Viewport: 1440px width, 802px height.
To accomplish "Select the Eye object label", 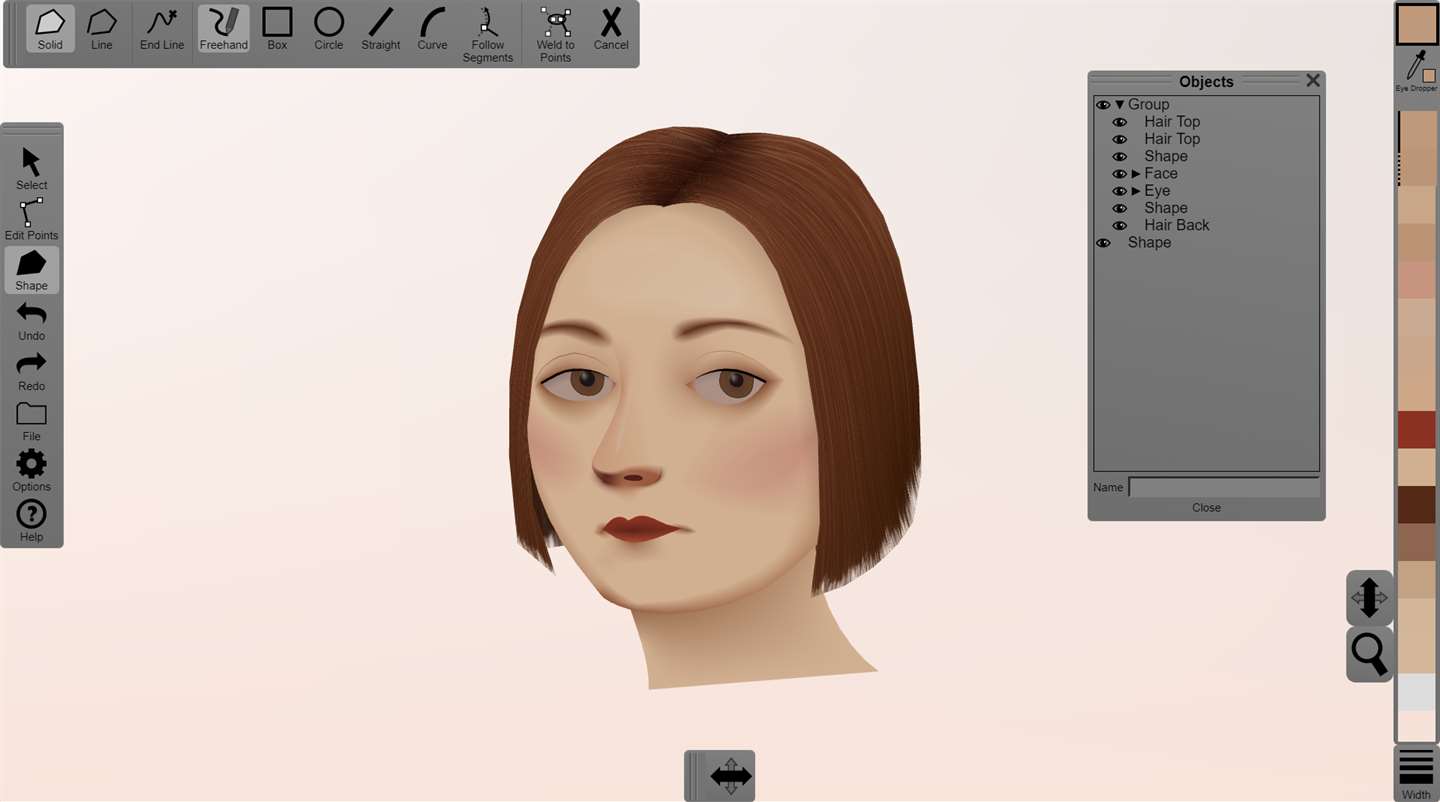I will (x=1157, y=190).
